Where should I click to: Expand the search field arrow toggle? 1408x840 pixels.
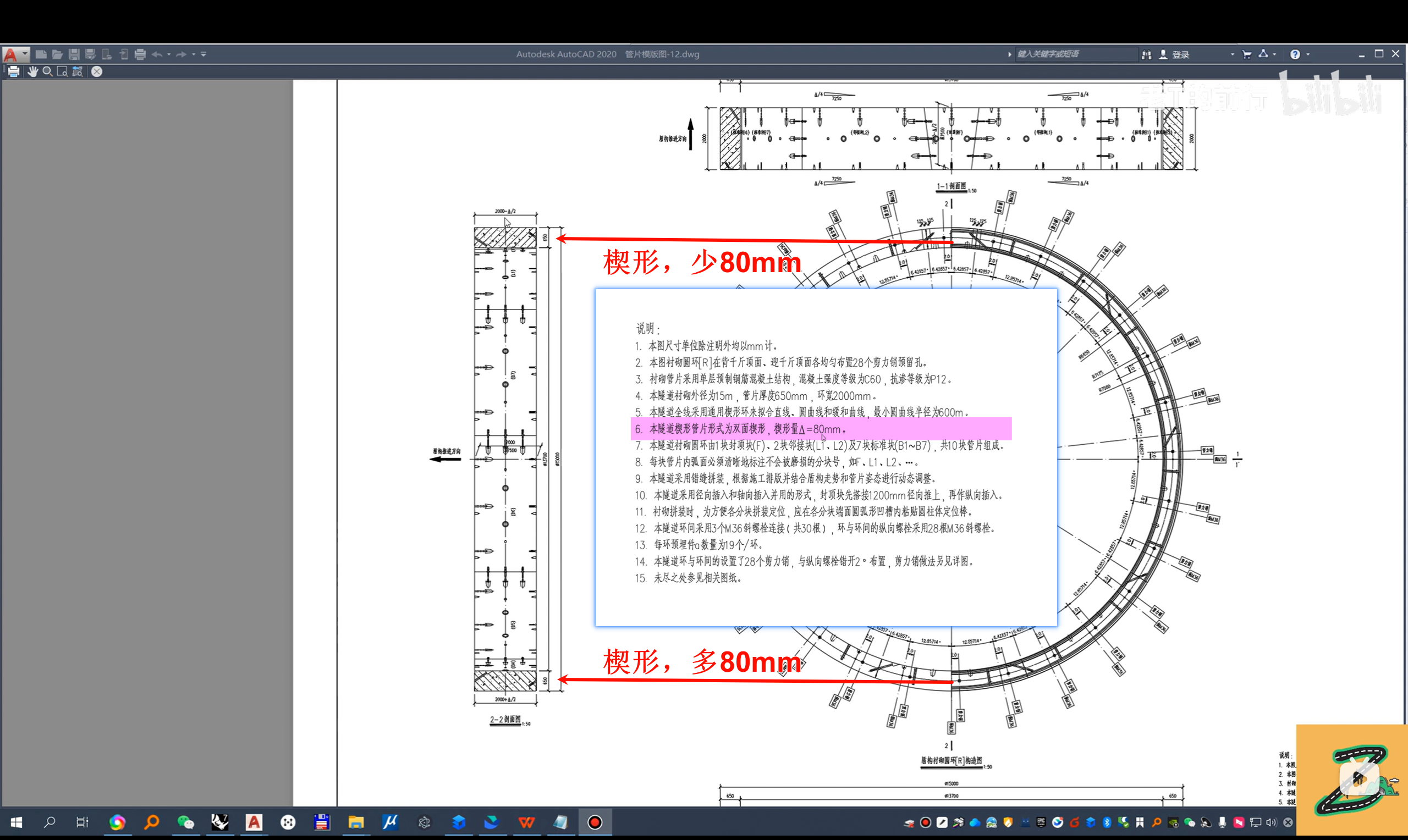coord(1009,54)
